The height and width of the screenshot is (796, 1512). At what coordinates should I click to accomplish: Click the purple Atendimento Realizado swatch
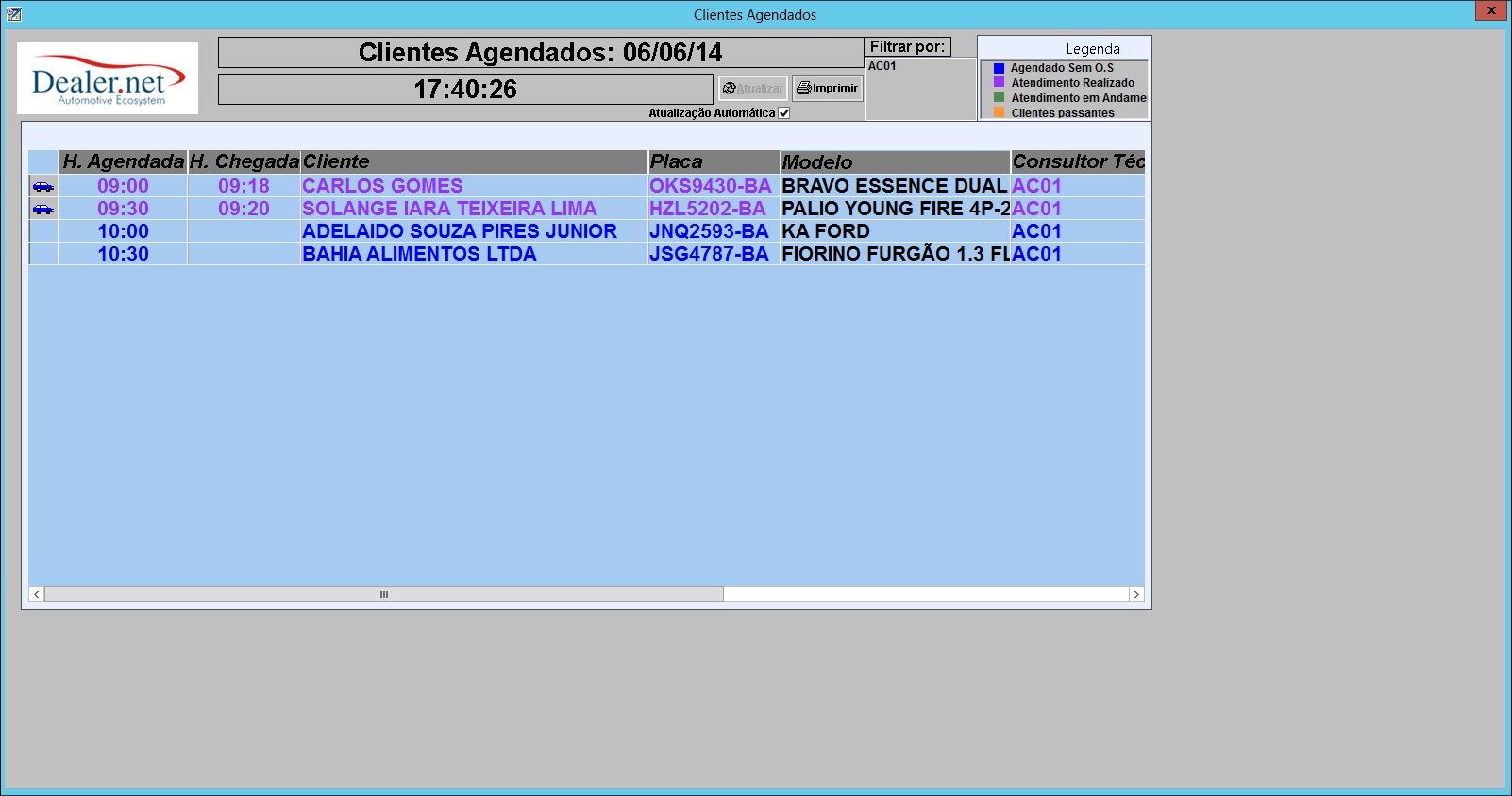tap(999, 82)
